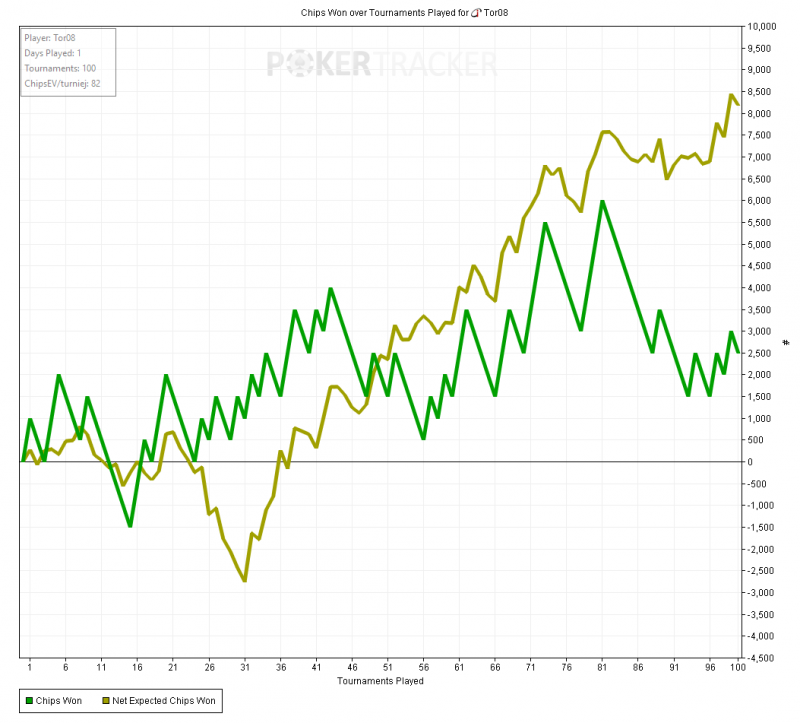Click the -4,500 y-axis tick label
This screenshot has height=723, width=800.
(760, 658)
